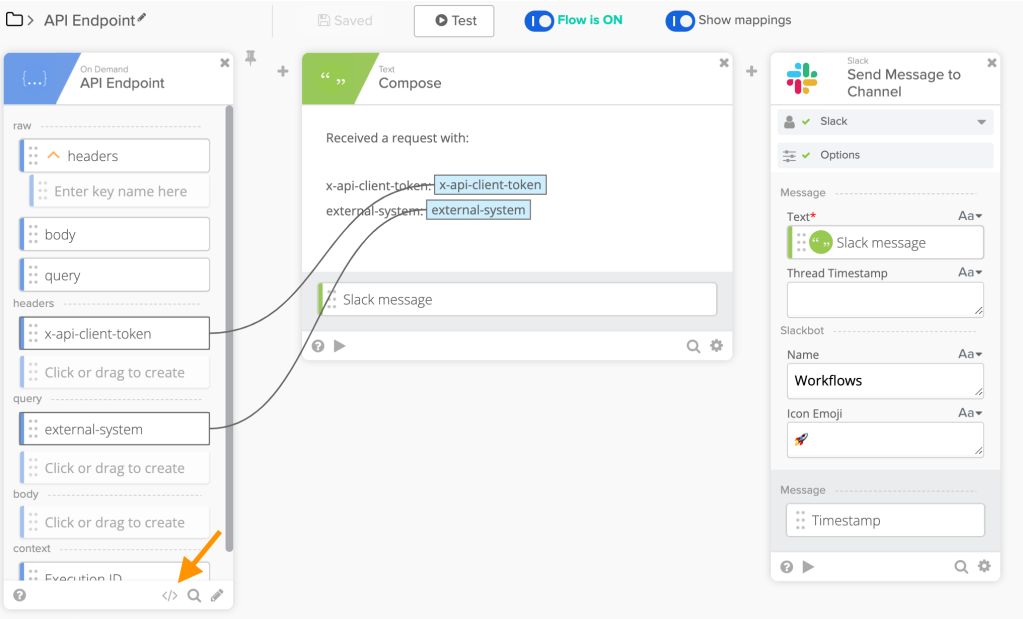
Task: Open Compose card settings via the gear icon
Action: click(x=717, y=345)
